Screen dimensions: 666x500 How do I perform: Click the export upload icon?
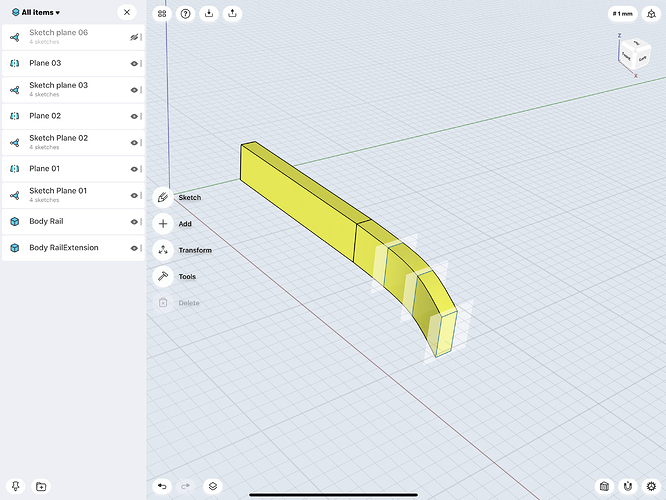tap(232, 14)
